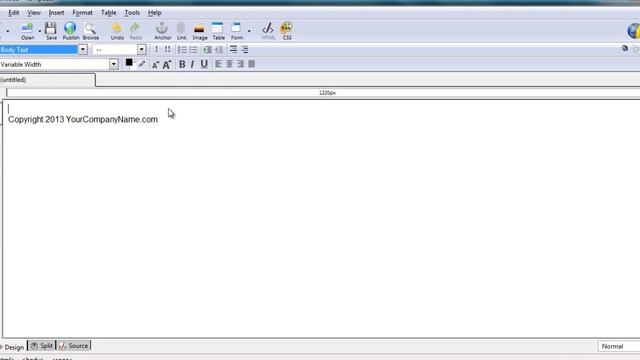Switch to Split view tab
This screenshot has height=360, width=640.
pos(42,346)
